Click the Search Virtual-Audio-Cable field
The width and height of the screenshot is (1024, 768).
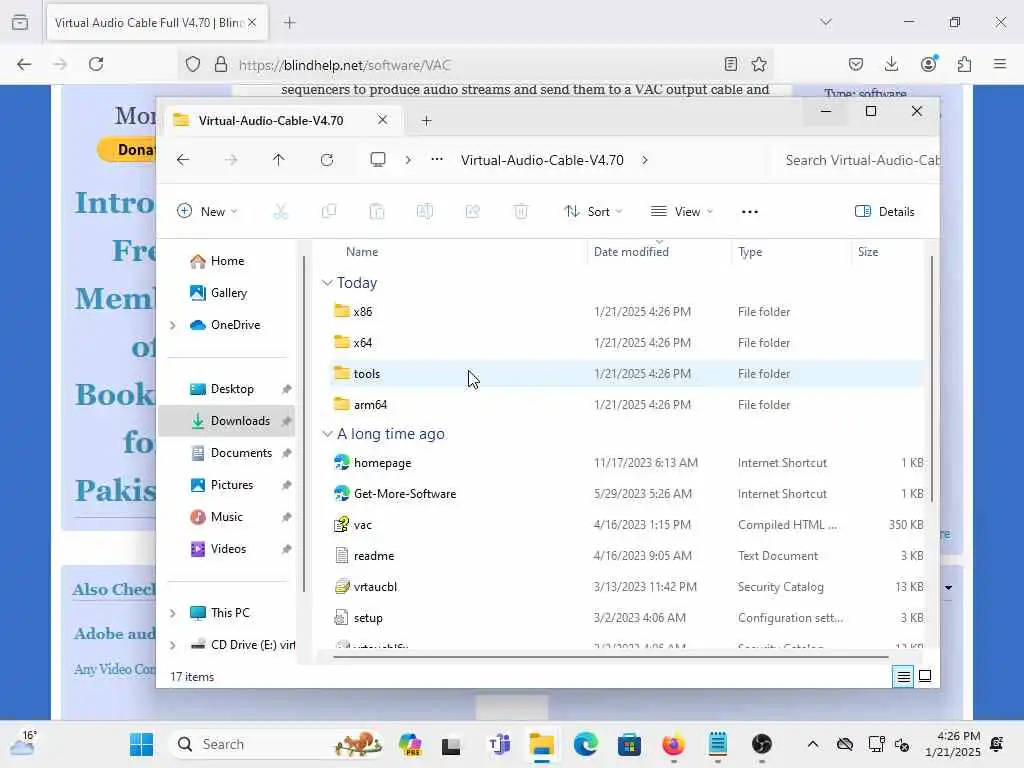pyautogui.click(x=856, y=160)
